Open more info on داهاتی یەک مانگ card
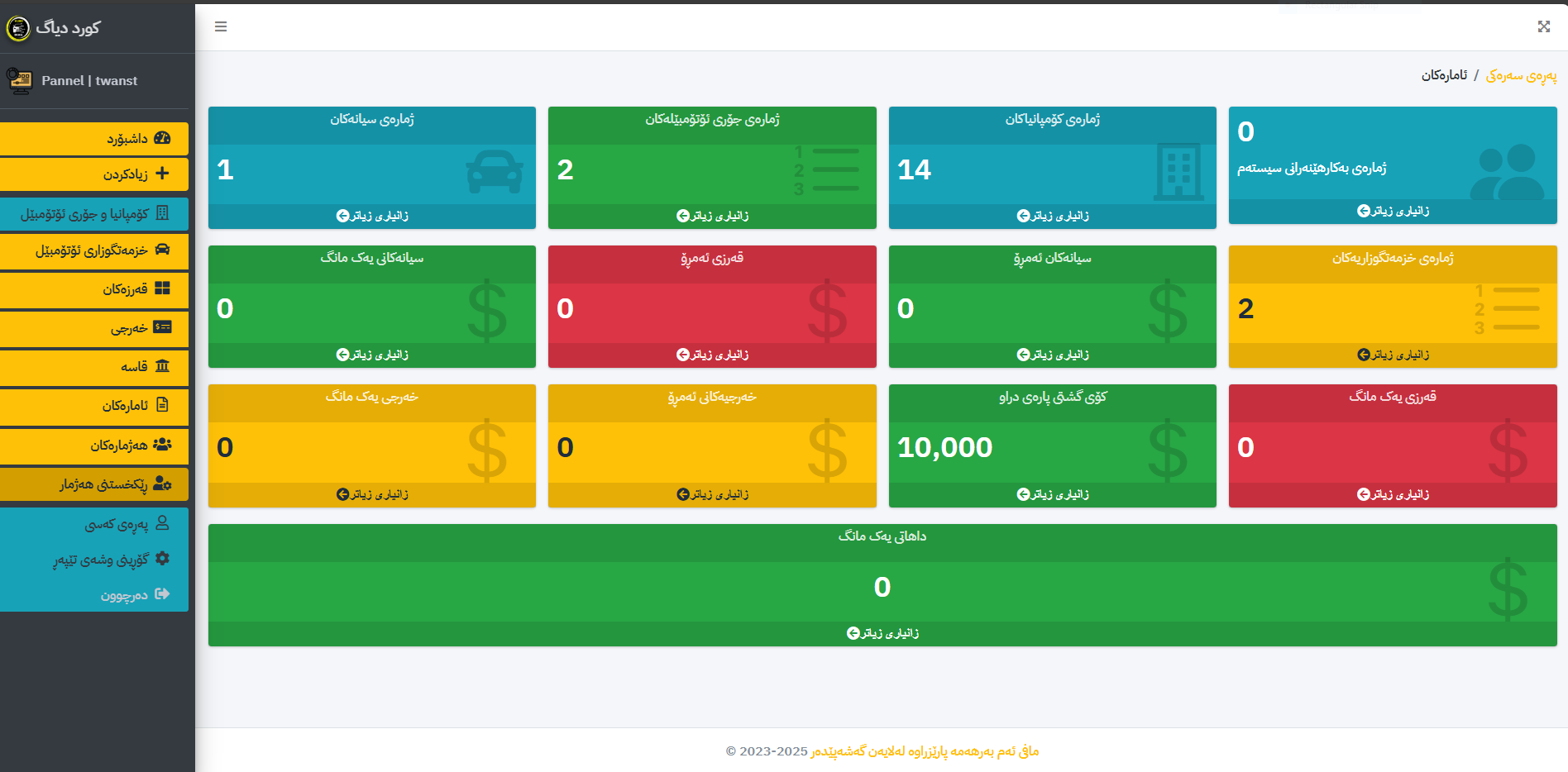Screen dimensions: 1568x772 click(882, 633)
